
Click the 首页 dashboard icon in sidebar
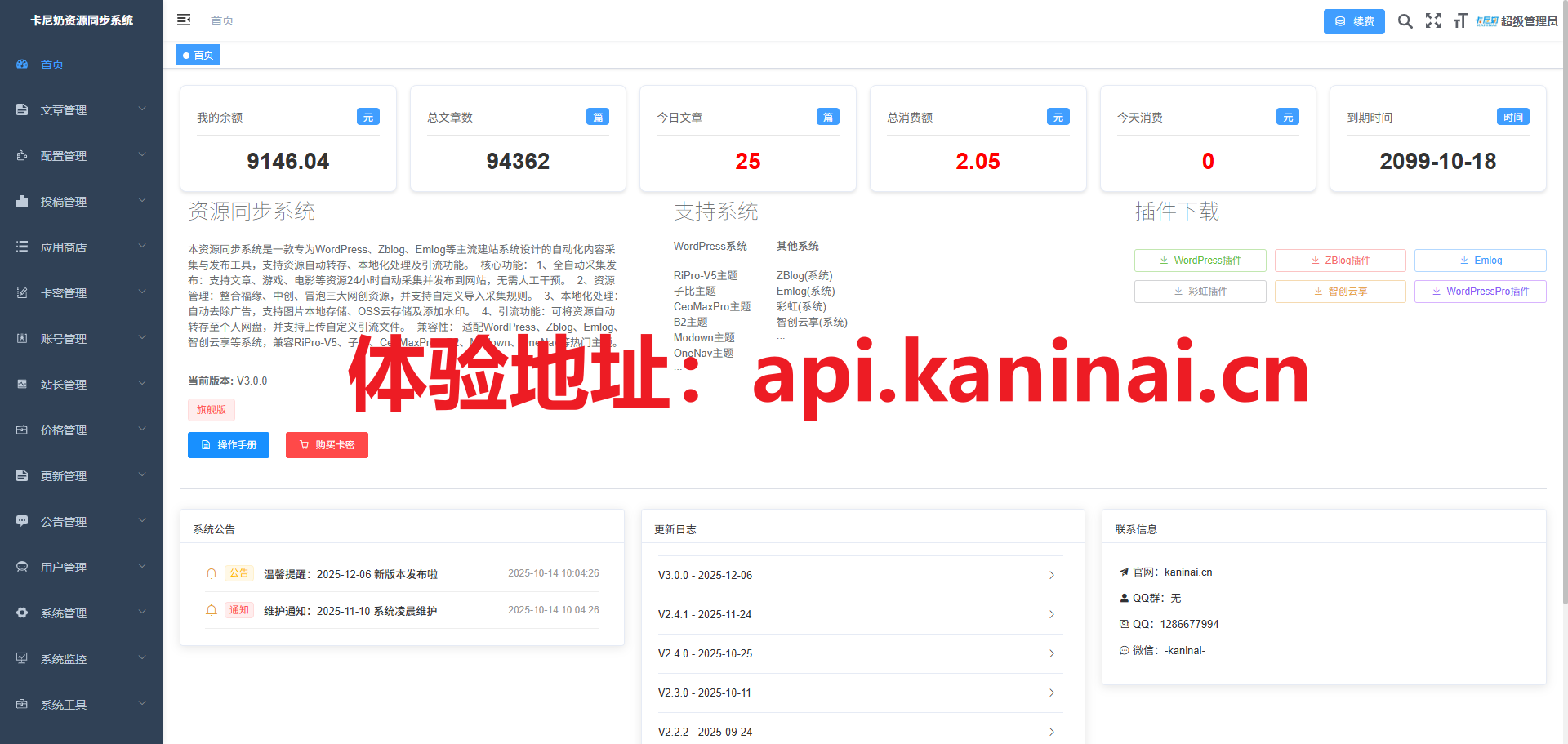22,65
